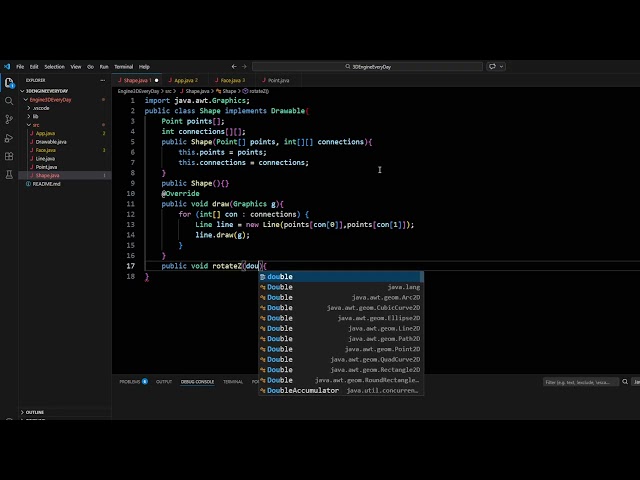Switch to the Face.java editor tab
Screen dimensions: 640x480
point(231,80)
